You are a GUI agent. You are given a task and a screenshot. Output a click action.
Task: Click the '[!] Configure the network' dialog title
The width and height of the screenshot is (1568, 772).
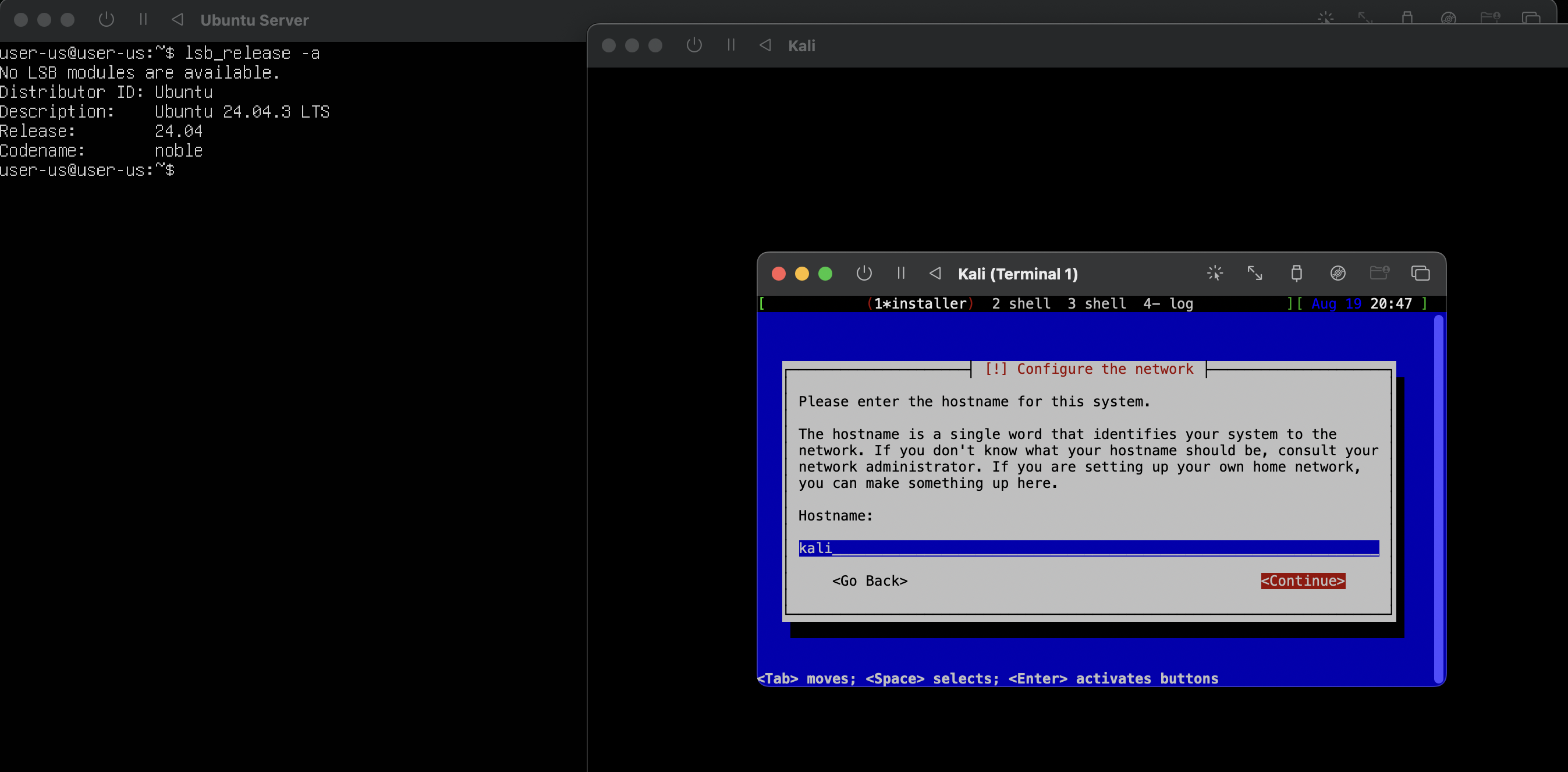(1089, 369)
